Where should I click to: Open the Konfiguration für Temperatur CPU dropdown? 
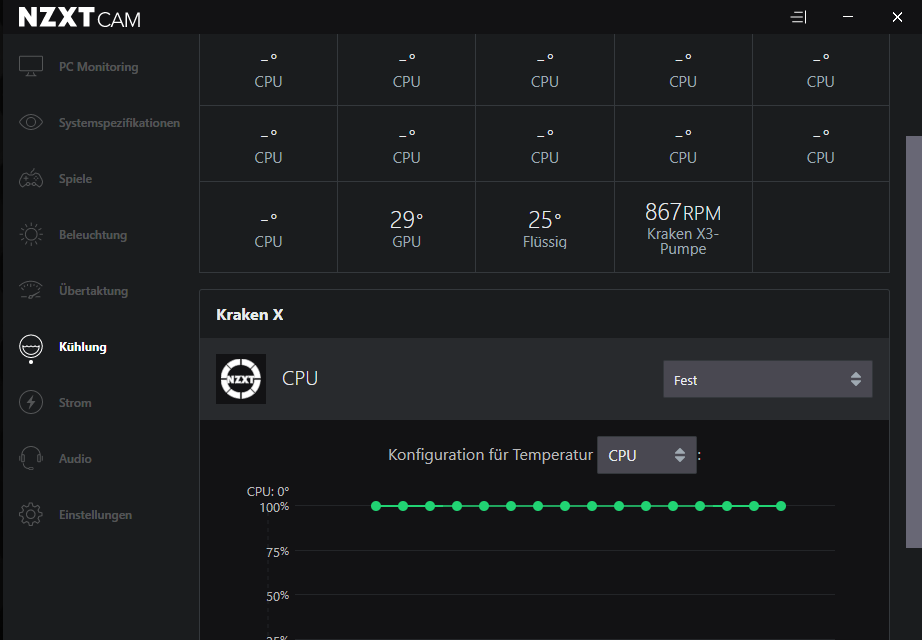[647, 455]
